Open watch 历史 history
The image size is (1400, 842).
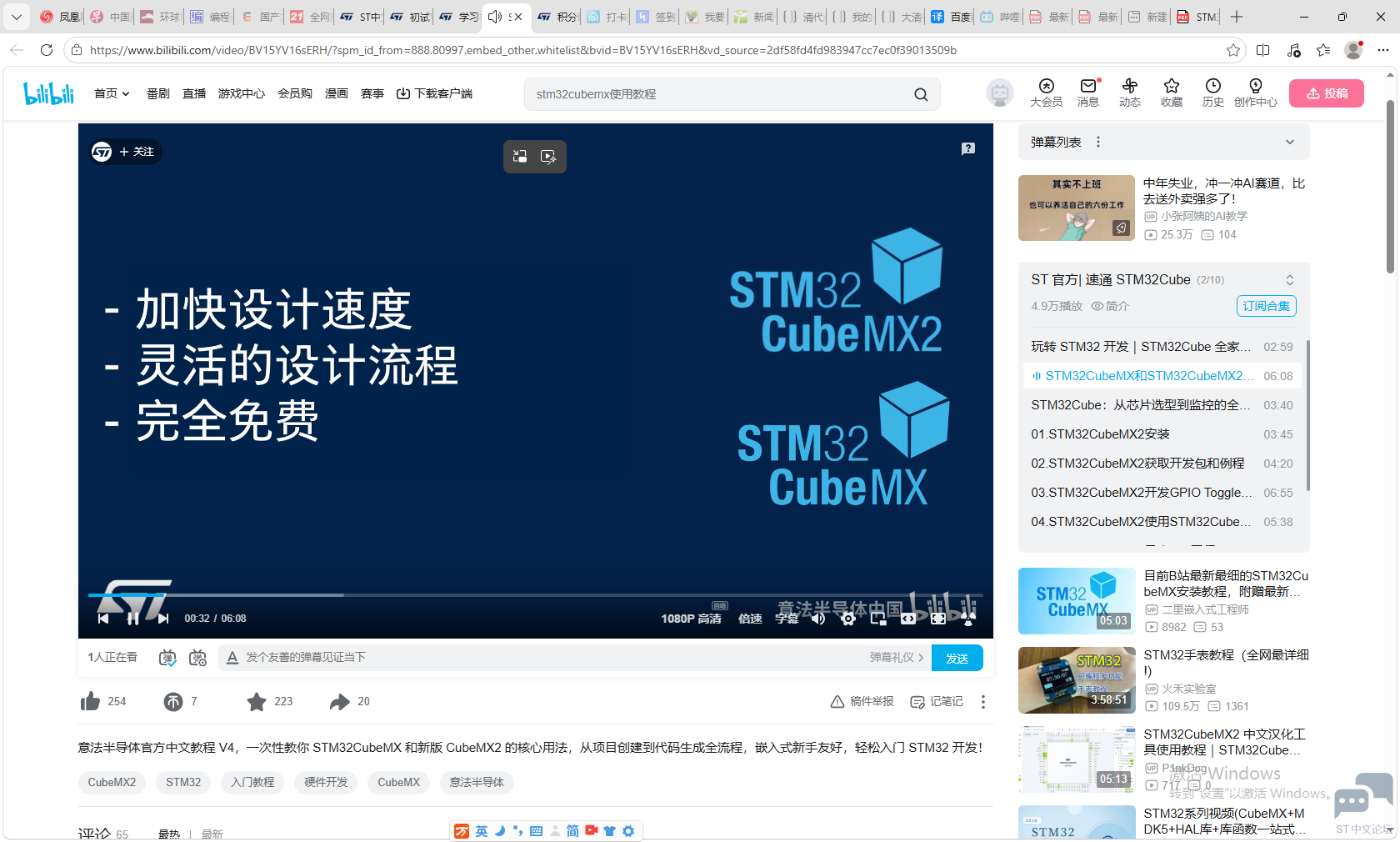point(1213,93)
